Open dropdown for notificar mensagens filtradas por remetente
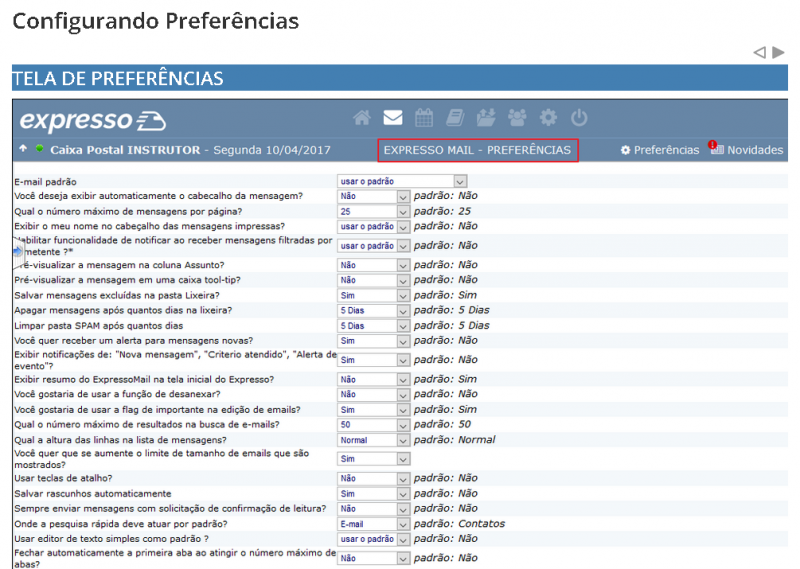Viewport: 800px width, 569px height. click(x=373, y=246)
